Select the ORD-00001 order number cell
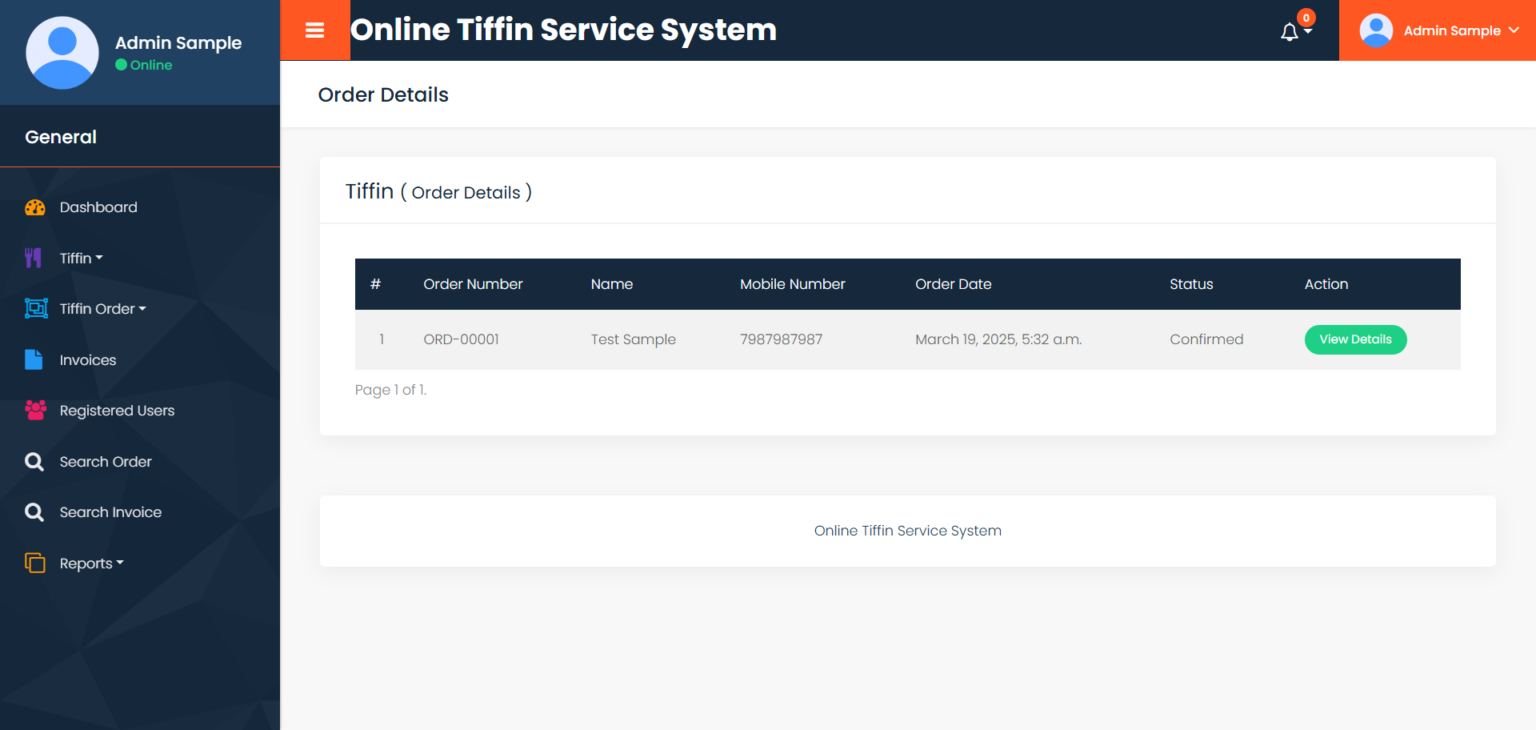 461,339
